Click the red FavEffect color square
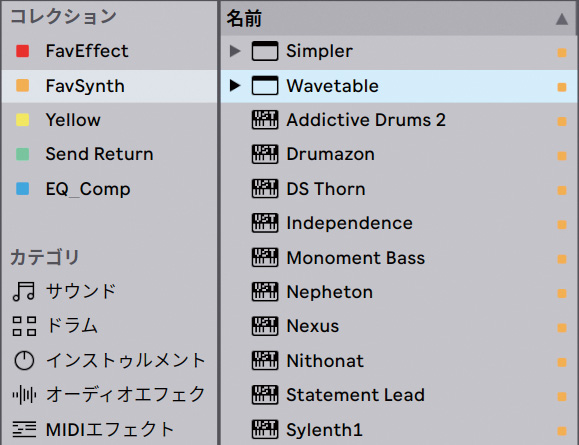 coord(23,51)
